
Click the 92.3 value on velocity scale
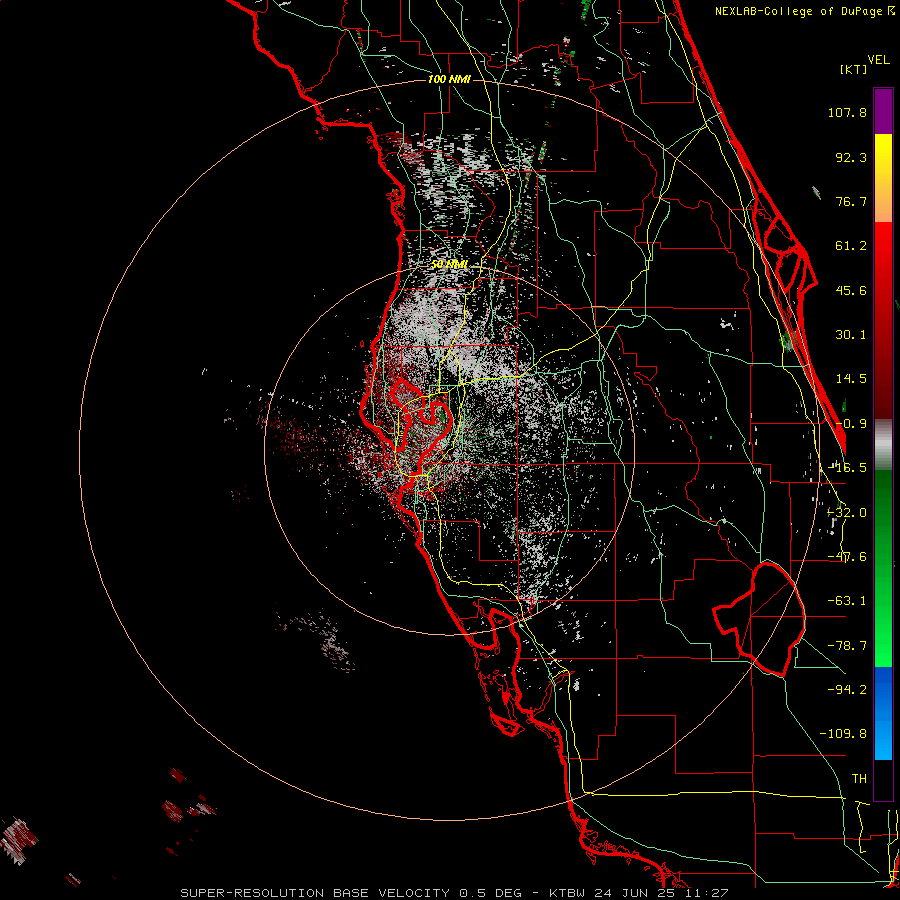tap(851, 157)
